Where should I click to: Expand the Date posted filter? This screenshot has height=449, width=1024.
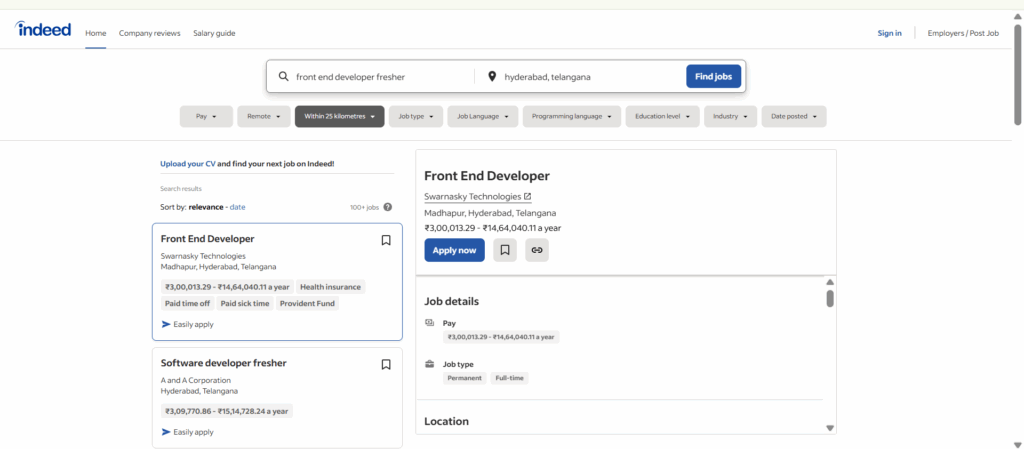coord(793,116)
